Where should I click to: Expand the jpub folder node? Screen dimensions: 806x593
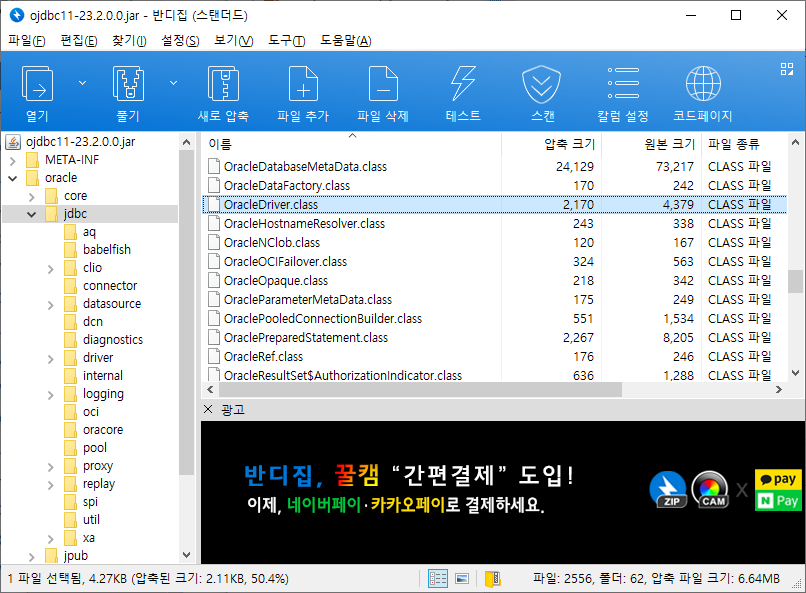pyautogui.click(x=32, y=557)
